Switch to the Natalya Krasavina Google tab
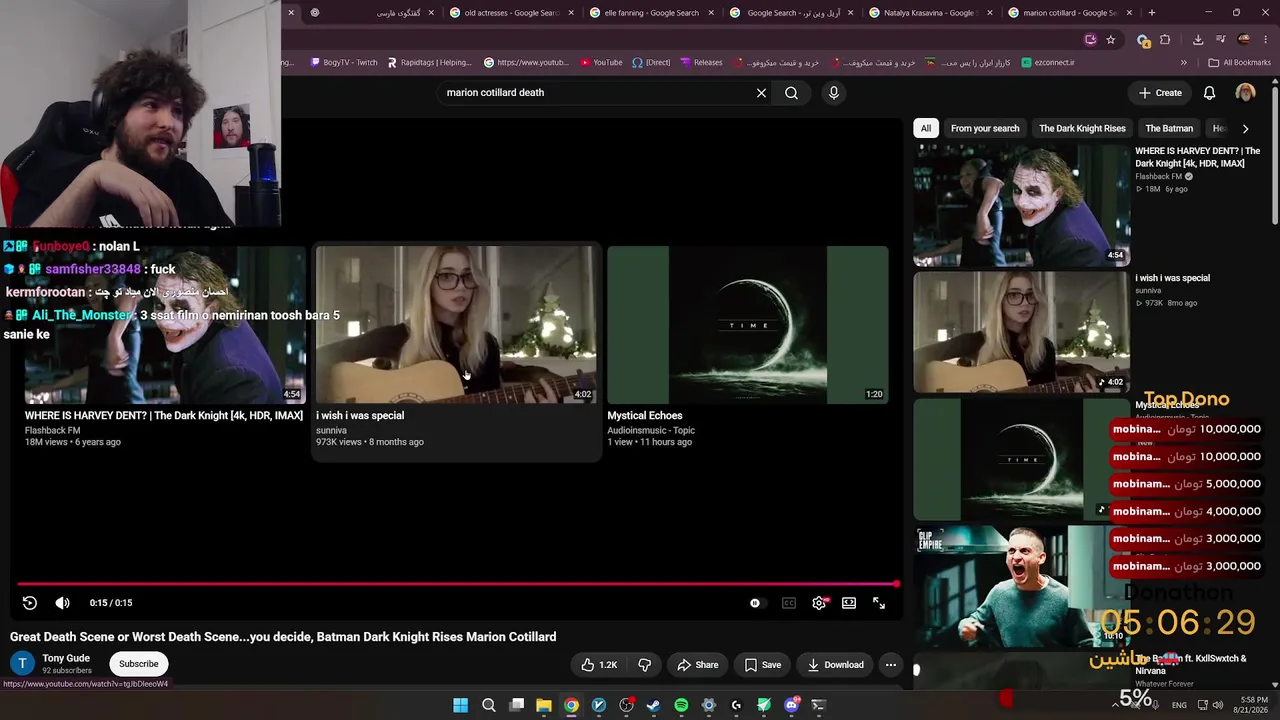Image resolution: width=1280 pixels, height=720 pixels. pos(929,13)
